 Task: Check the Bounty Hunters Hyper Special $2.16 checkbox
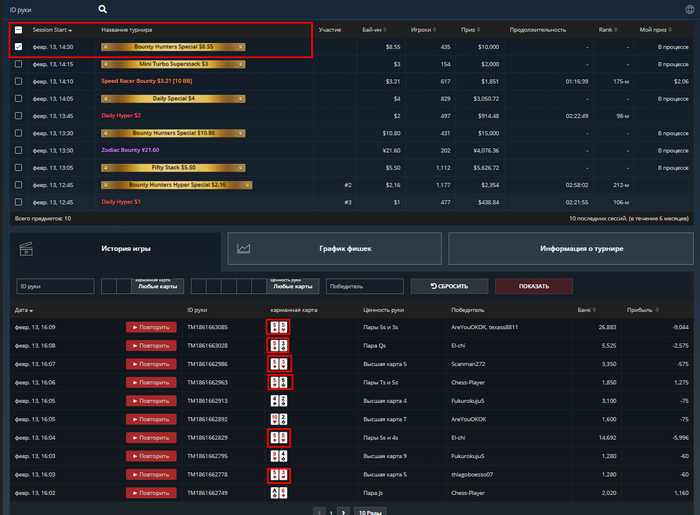click(18, 185)
